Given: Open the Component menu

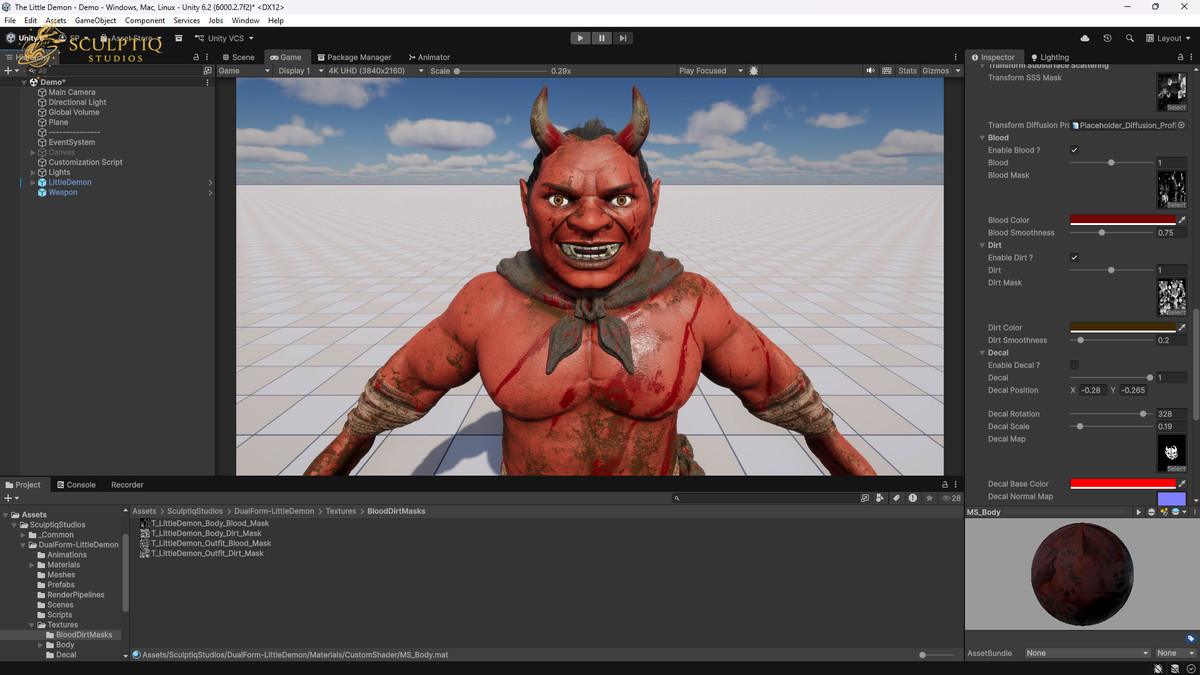Looking at the screenshot, I should point(145,20).
